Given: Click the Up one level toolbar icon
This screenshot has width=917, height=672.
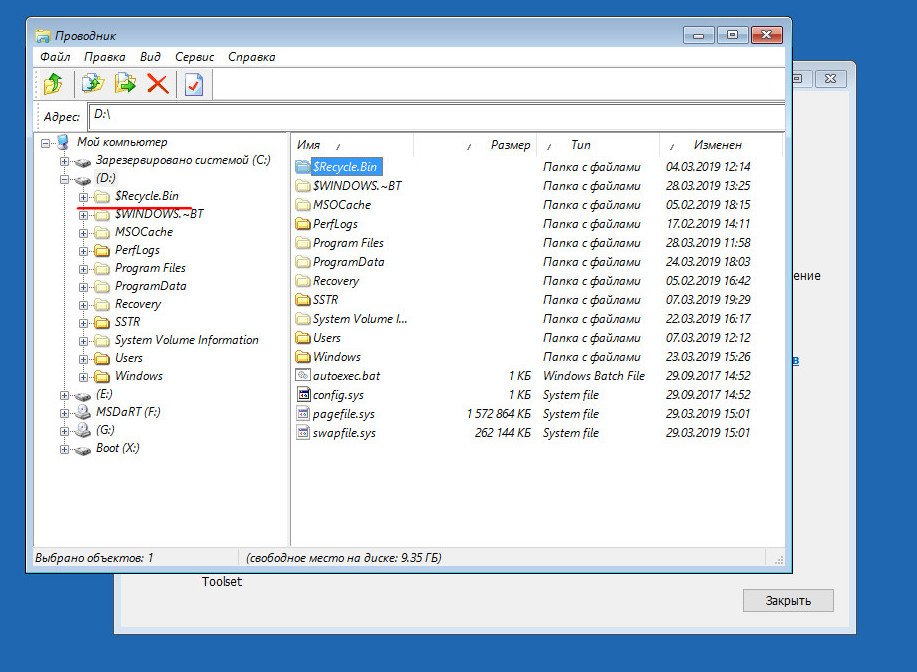Looking at the screenshot, I should 54,84.
